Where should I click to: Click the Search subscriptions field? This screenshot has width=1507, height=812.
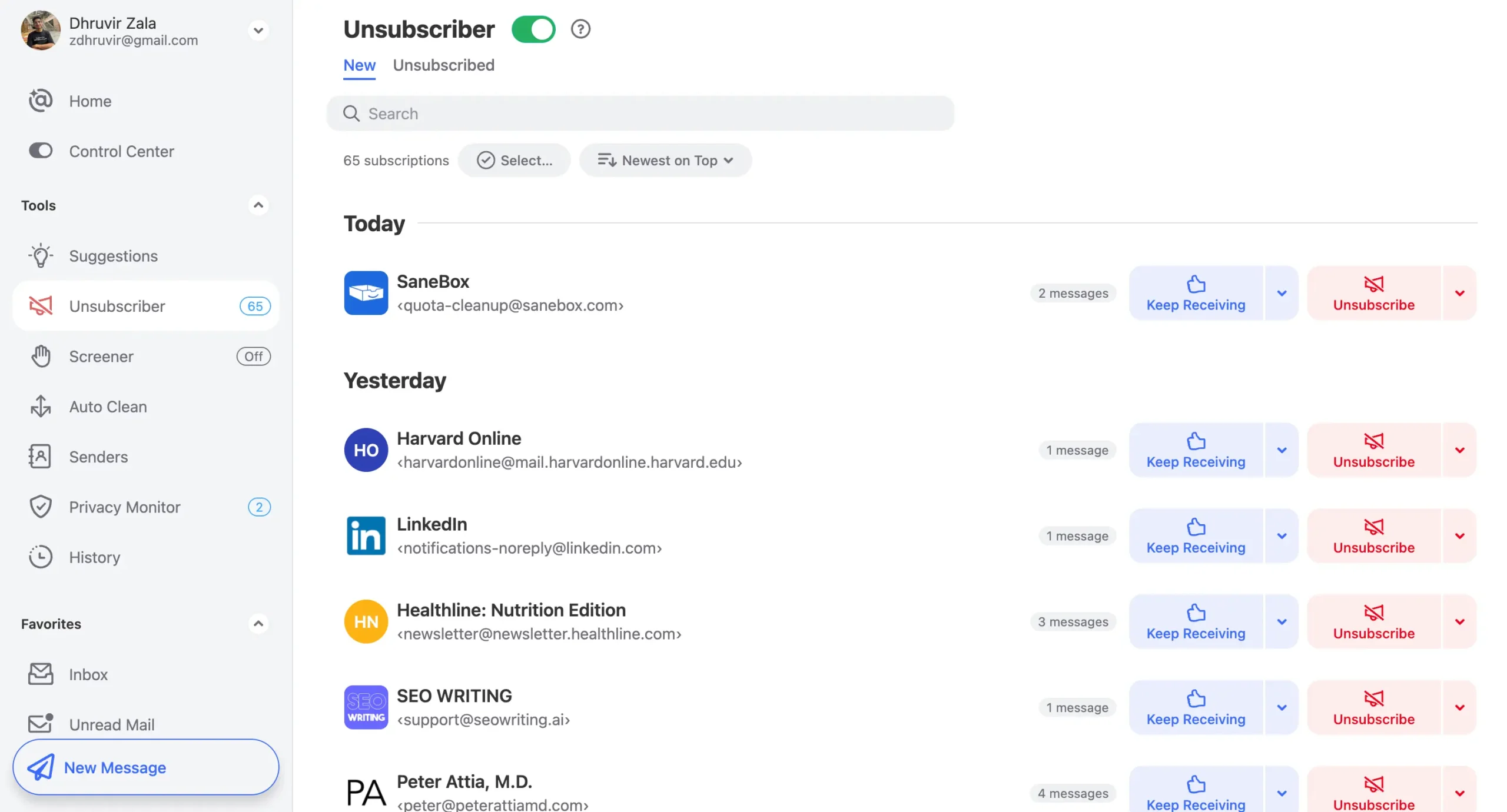point(640,113)
